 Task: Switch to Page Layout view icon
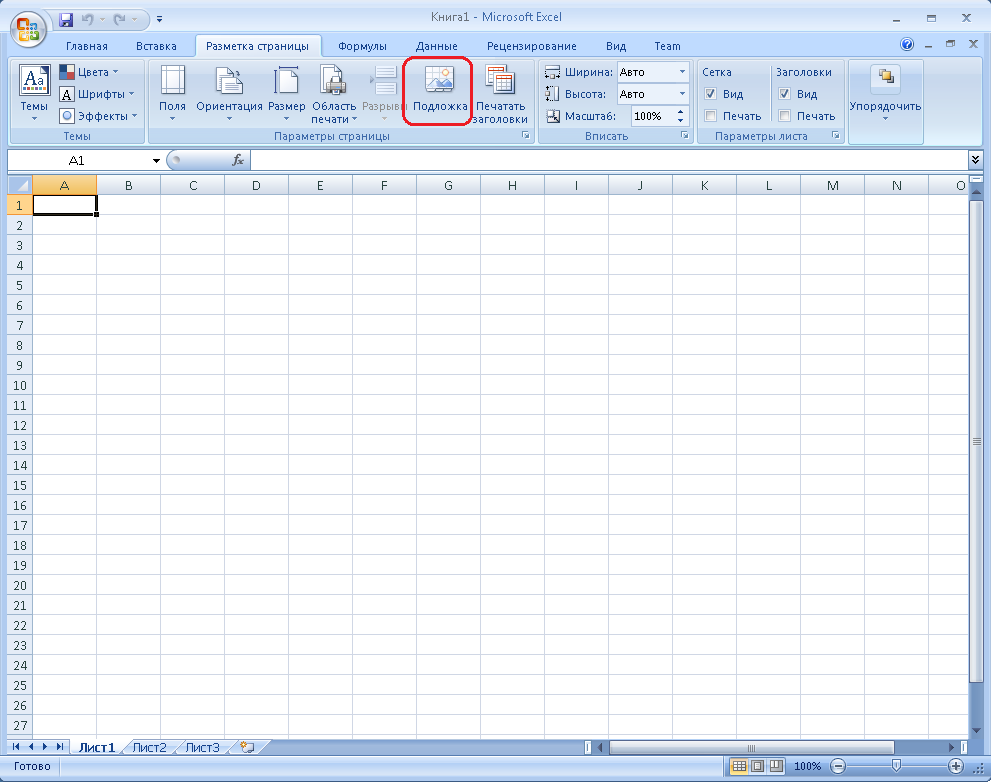757,766
